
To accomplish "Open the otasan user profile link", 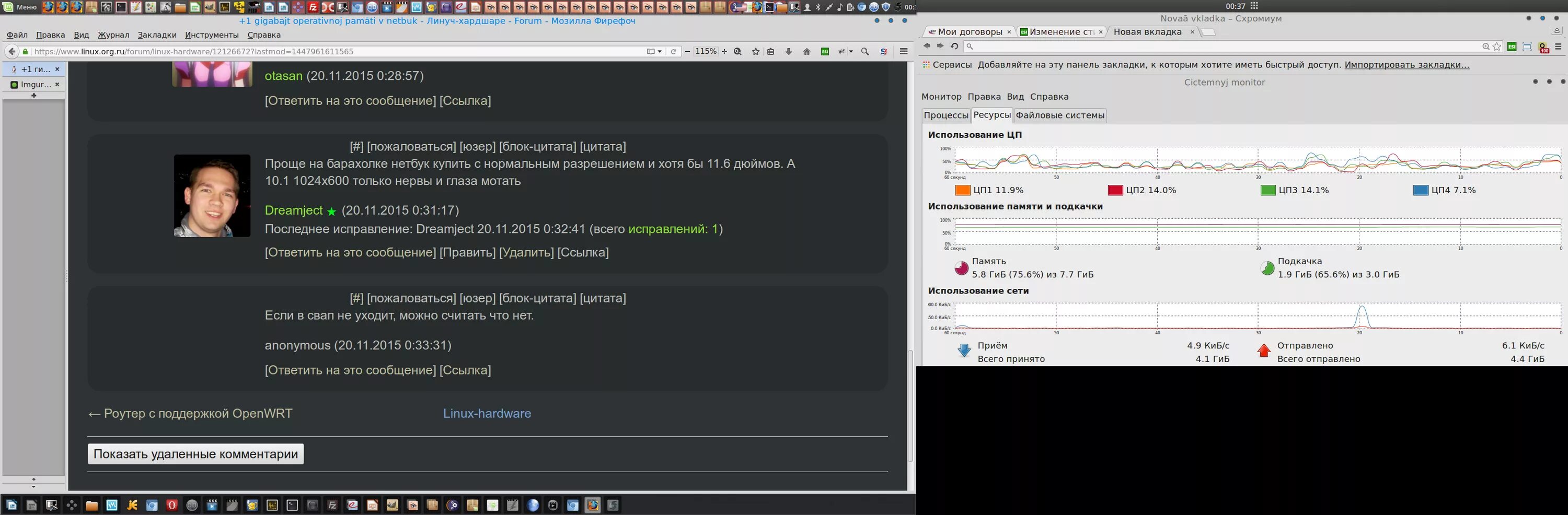I will point(284,76).
